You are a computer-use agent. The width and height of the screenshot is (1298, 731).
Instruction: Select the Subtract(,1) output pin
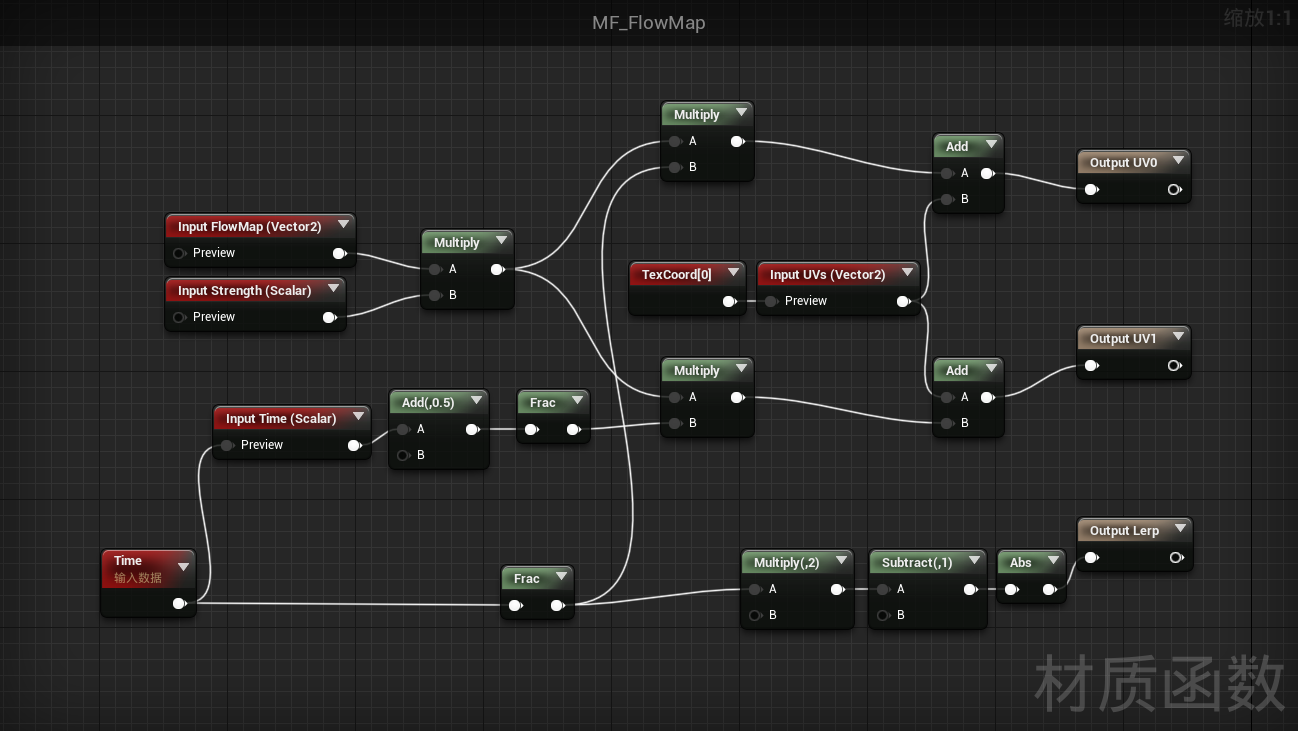click(971, 589)
